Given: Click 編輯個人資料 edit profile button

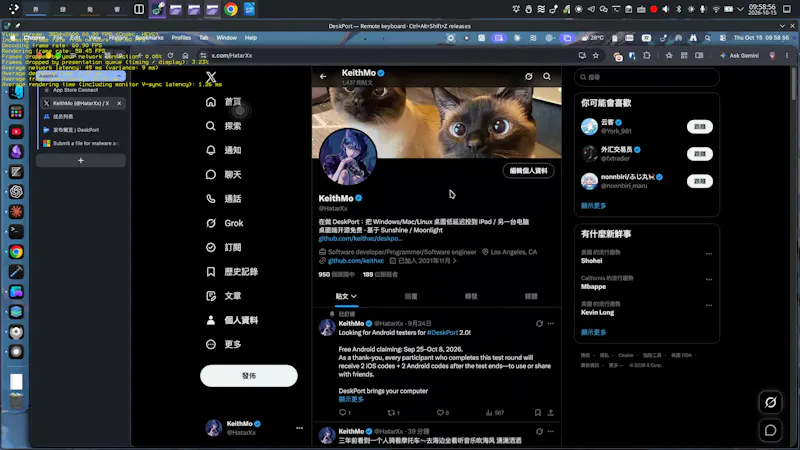Looking at the screenshot, I should click(x=529, y=171).
